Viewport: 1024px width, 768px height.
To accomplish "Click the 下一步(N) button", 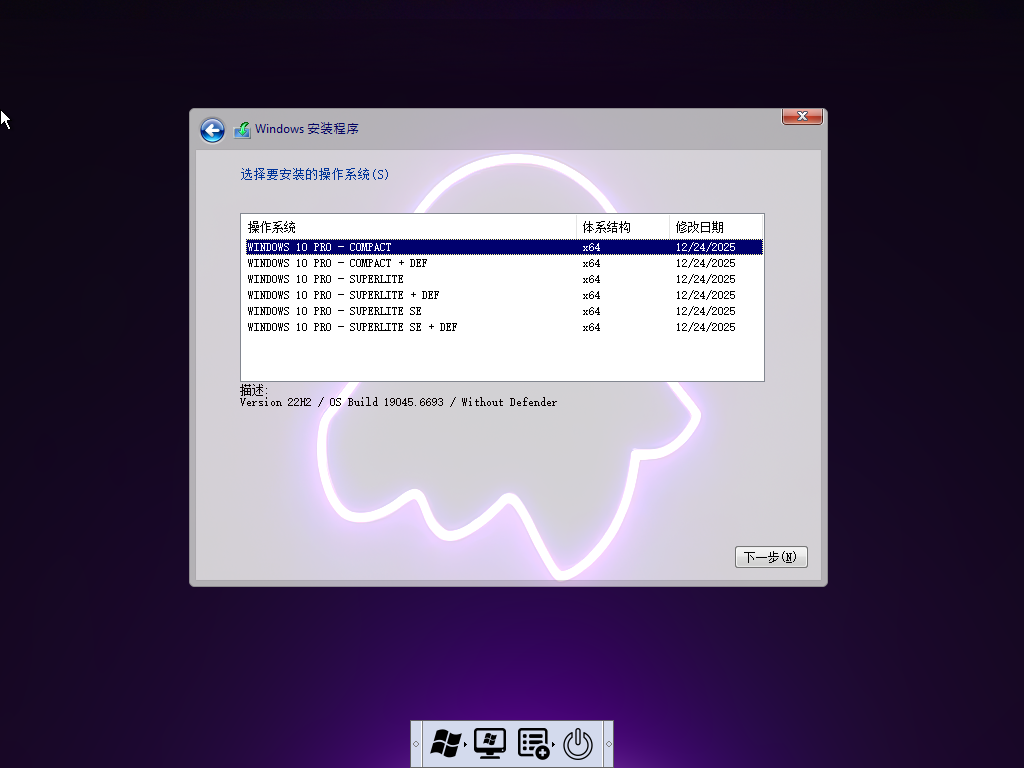I will 770,557.
